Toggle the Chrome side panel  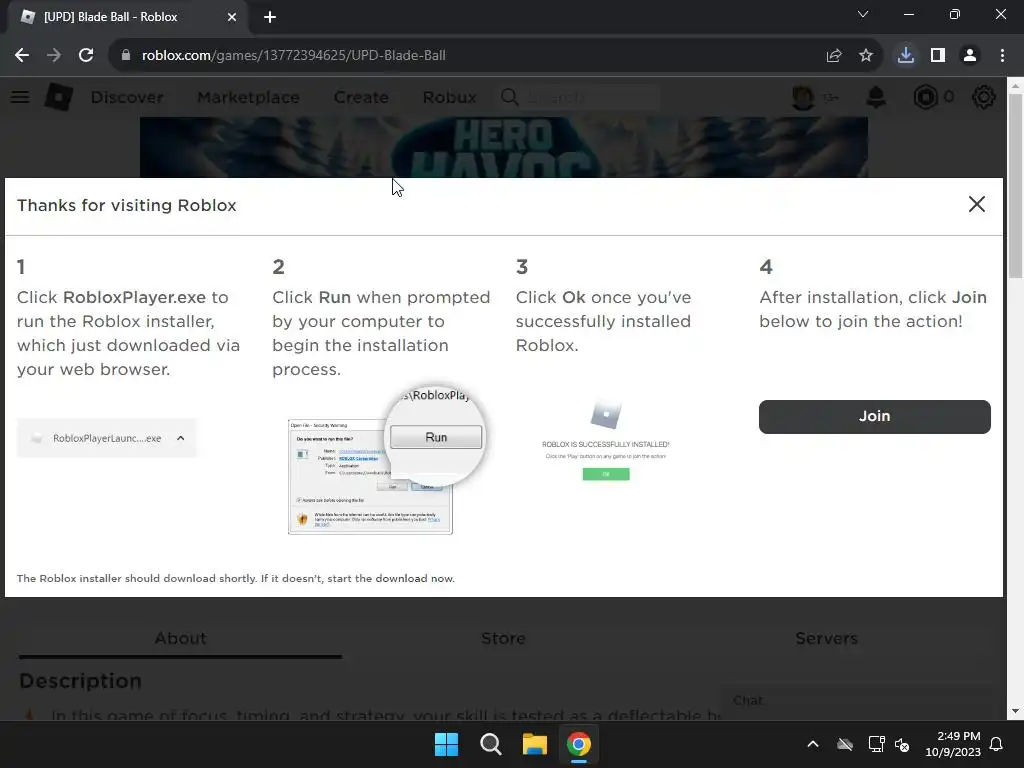pyautogui.click(x=938, y=56)
